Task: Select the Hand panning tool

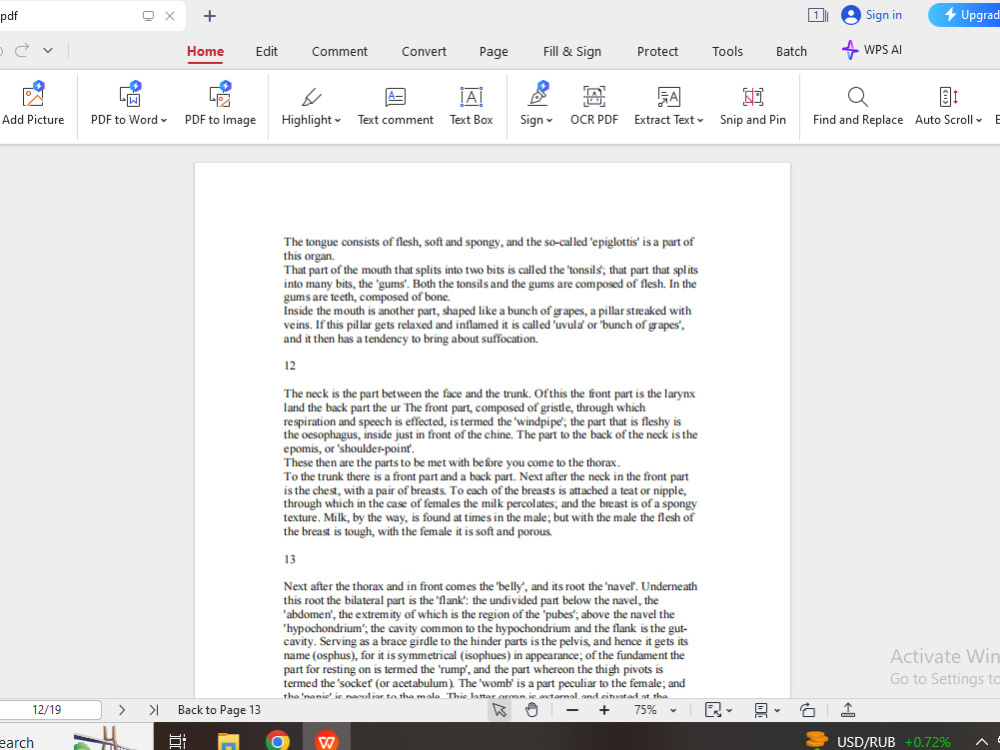Action: 532,710
